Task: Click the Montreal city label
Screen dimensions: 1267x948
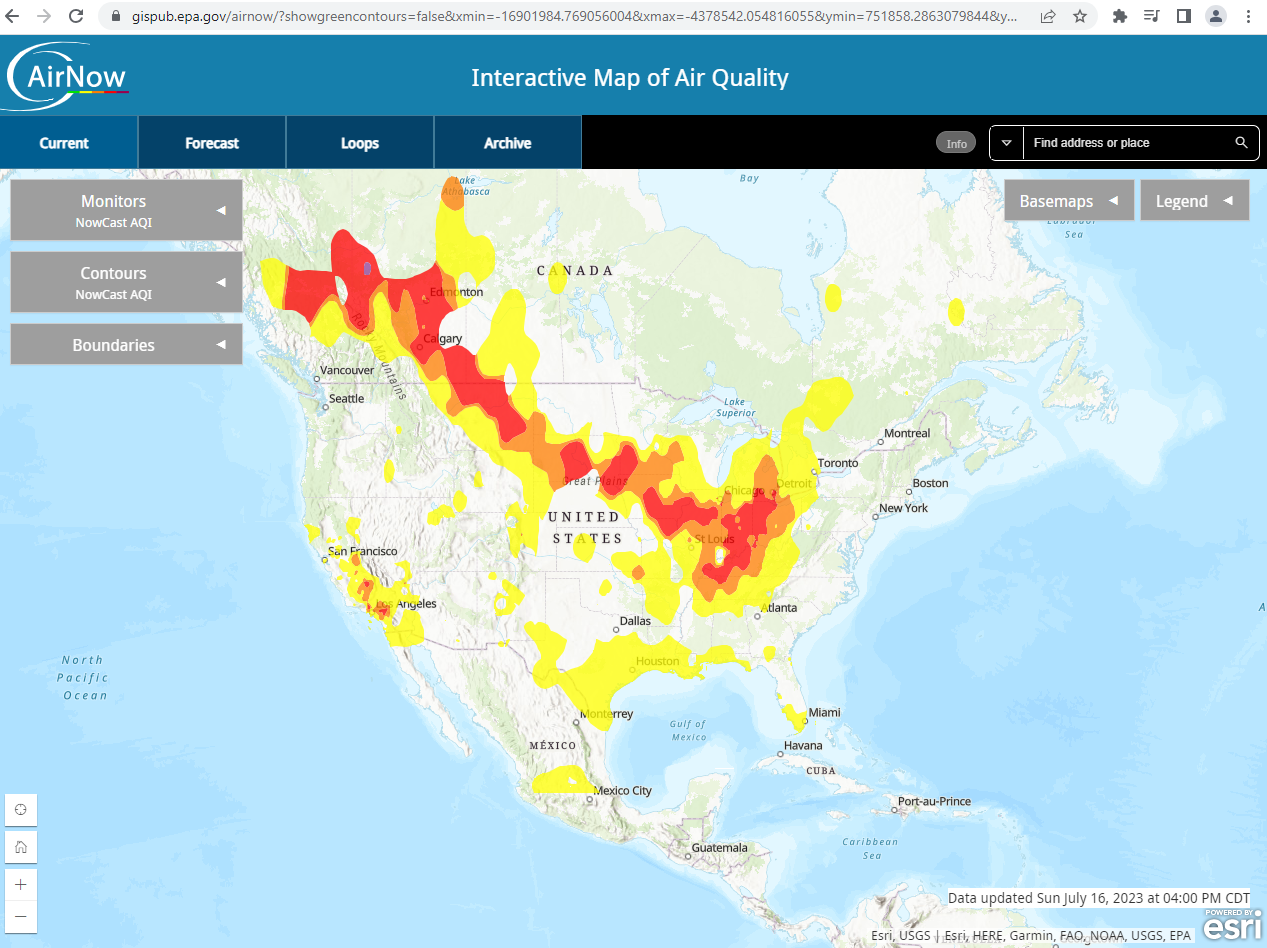Action: point(908,434)
